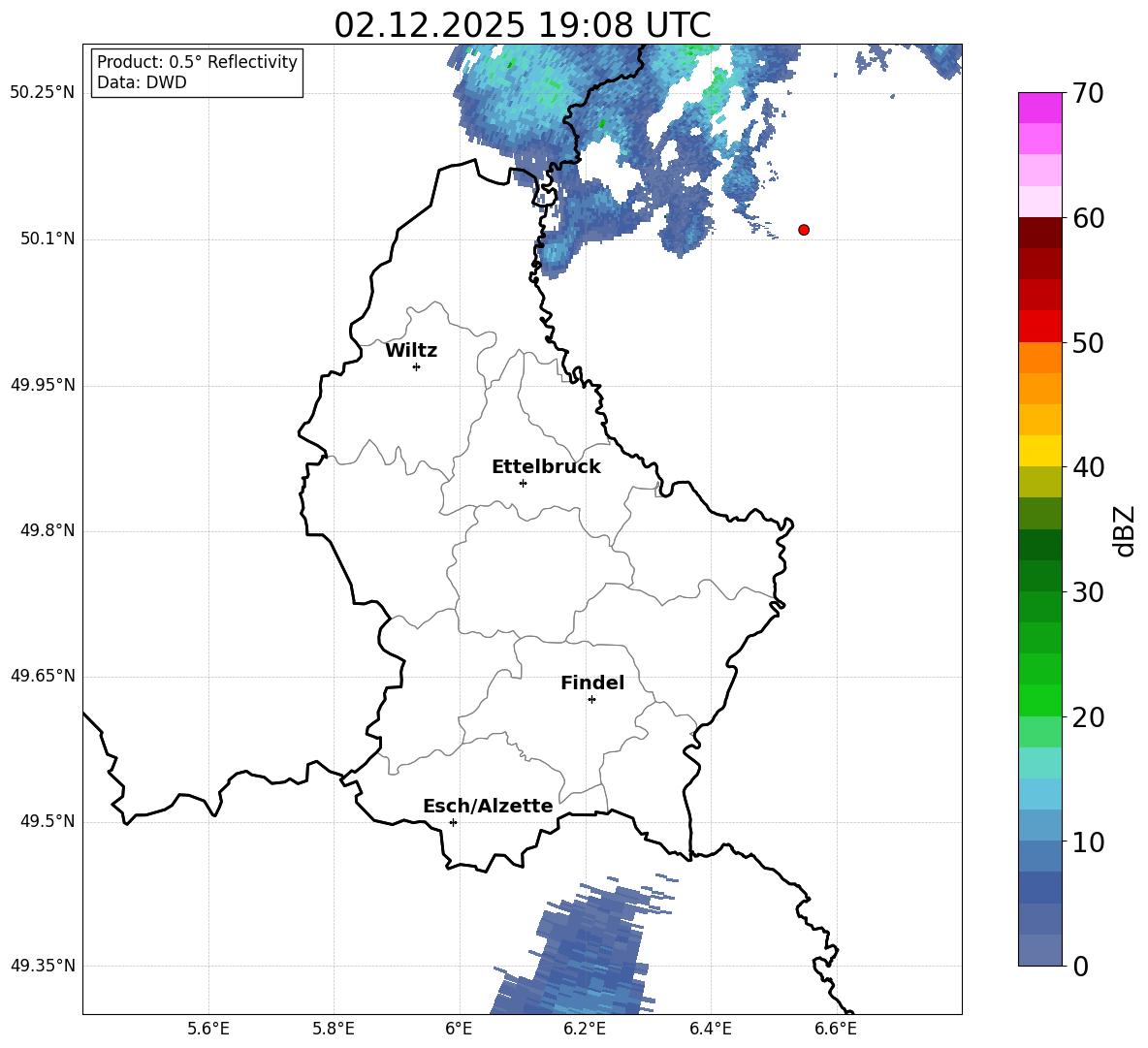The width and height of the screenshot is (1148, 1048).
Task: Click the 50 tick on the colorbar
Action: (1087, 342)
